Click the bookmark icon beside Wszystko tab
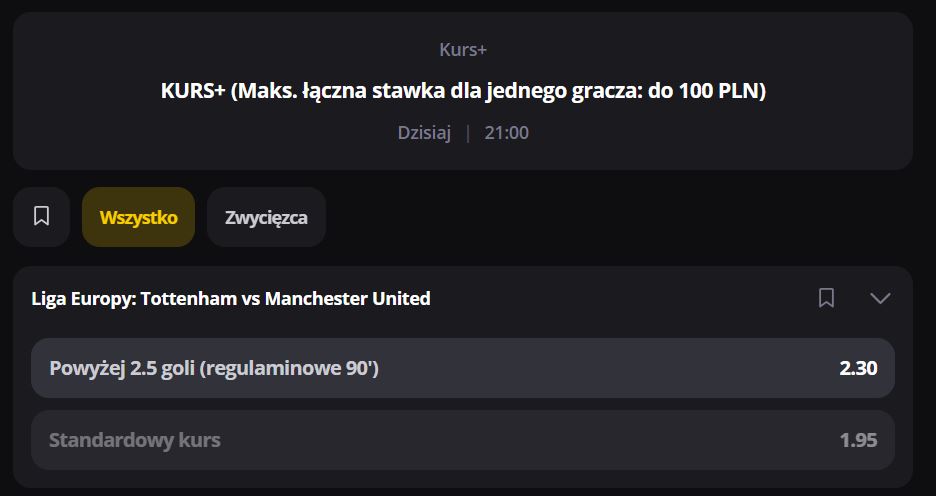 pyautogui.click(x=41, y=216)
